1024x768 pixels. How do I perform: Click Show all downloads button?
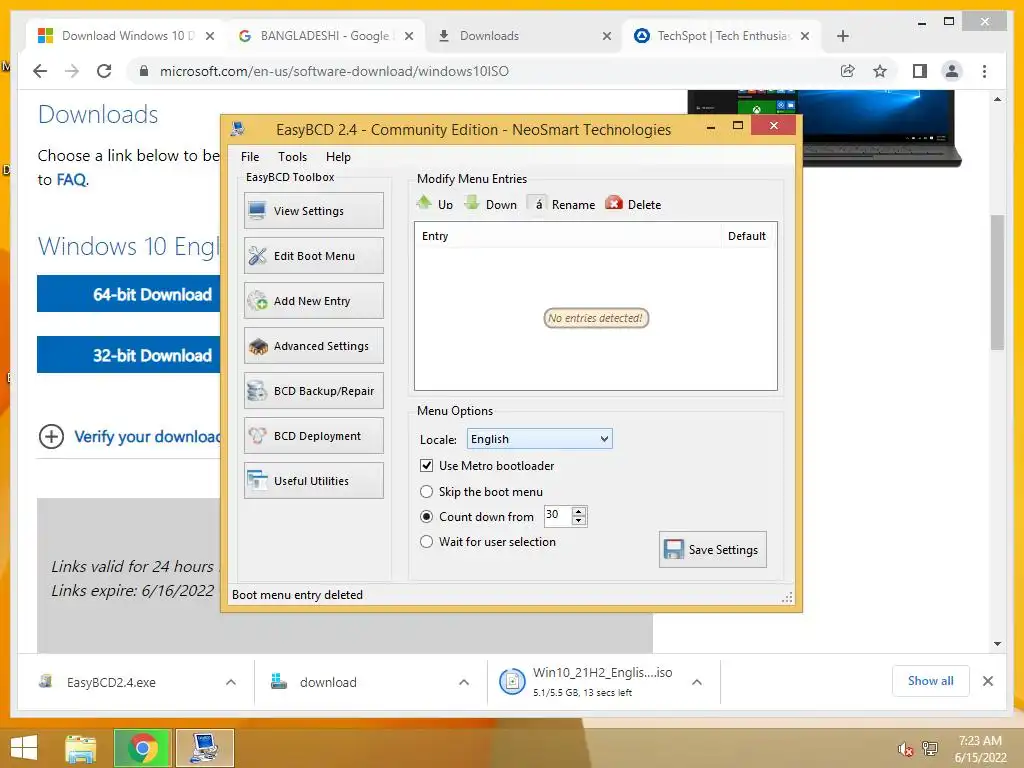click(x=930, y=681)
